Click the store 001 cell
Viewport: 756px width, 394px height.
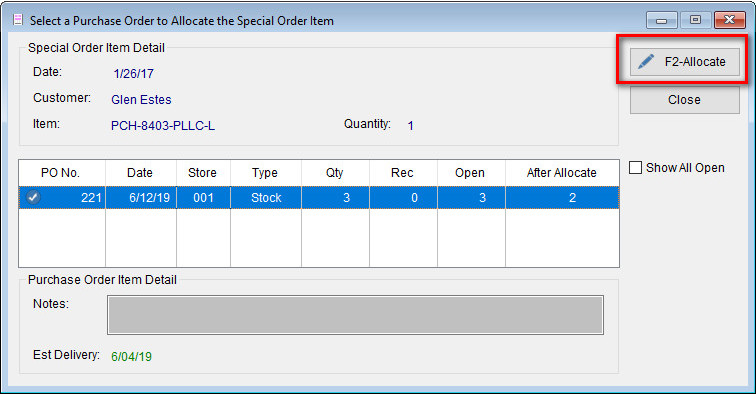[203, 198]
